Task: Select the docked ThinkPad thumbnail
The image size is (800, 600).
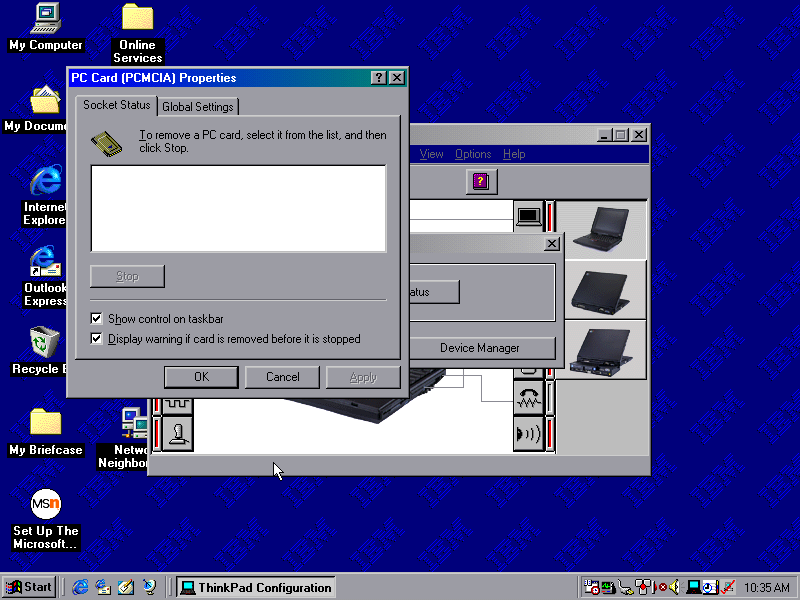Action: (x=601, y=350)
